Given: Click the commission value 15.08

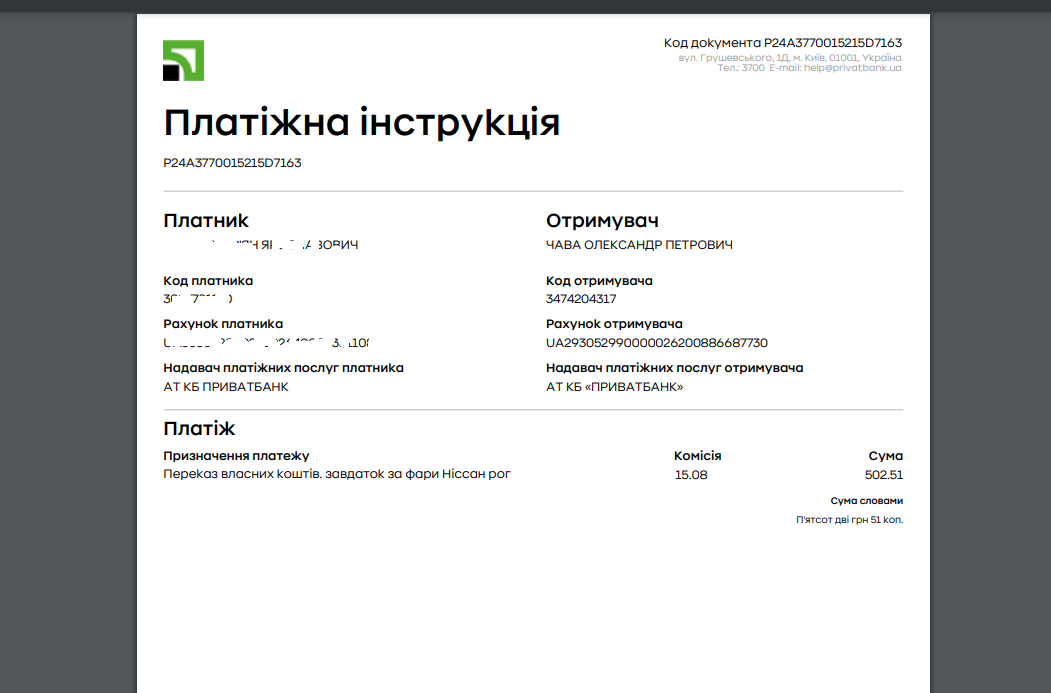Looking at the screenshot, I should 691,475.
